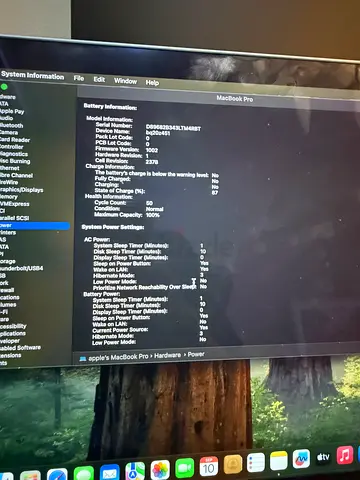The width and height of the screenshot is (360, 480).
Task: Select Wi-Fi in the sidebar
Action: coord(4,312)
